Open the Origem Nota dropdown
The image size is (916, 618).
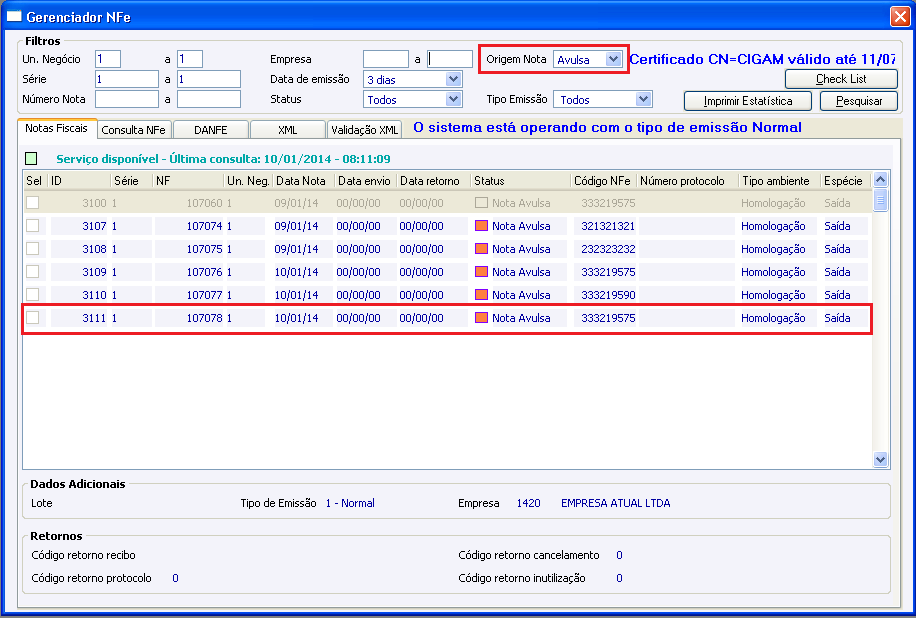point(613,59)
